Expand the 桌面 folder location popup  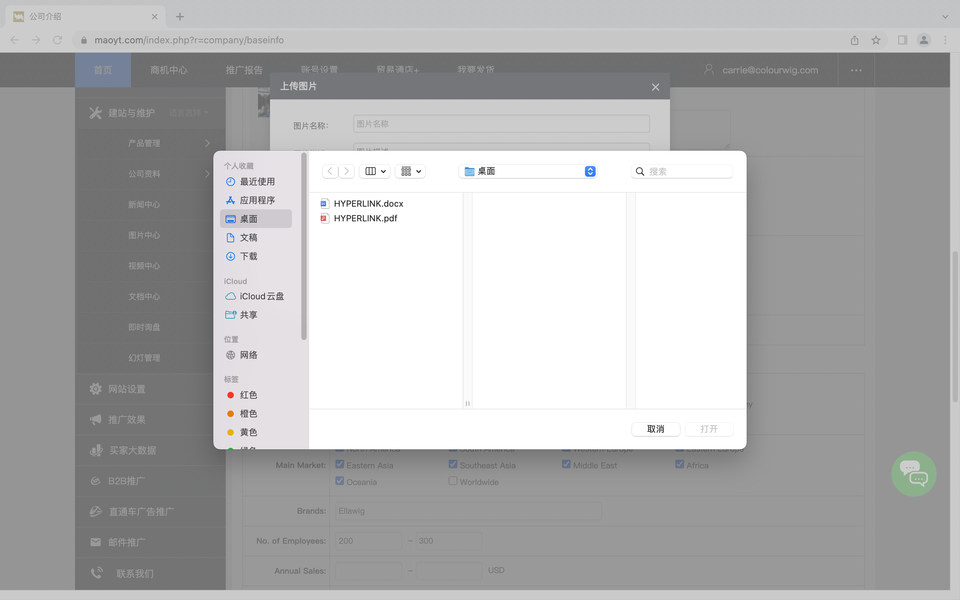coord(589,171)
